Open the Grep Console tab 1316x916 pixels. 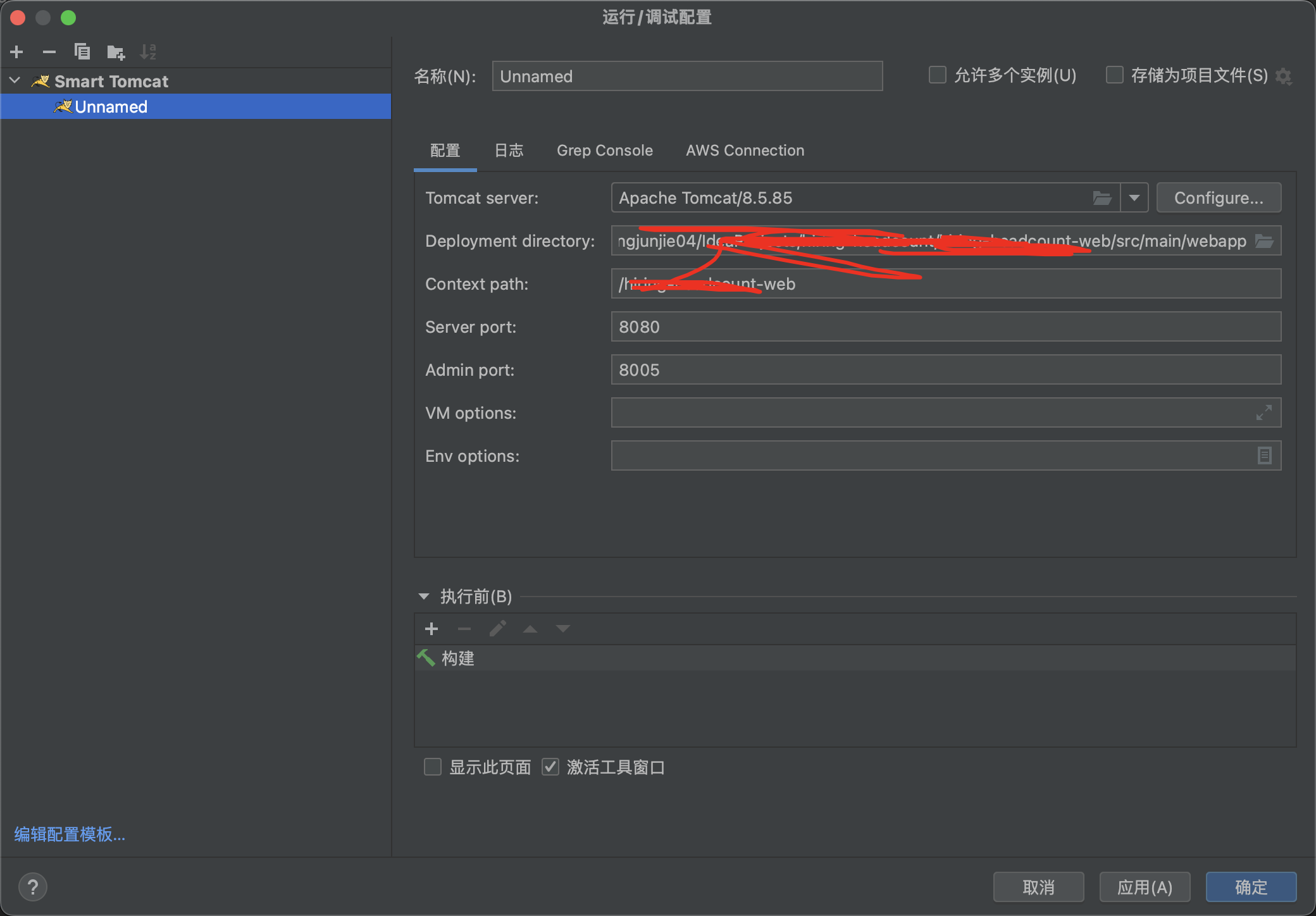[604, 151]
